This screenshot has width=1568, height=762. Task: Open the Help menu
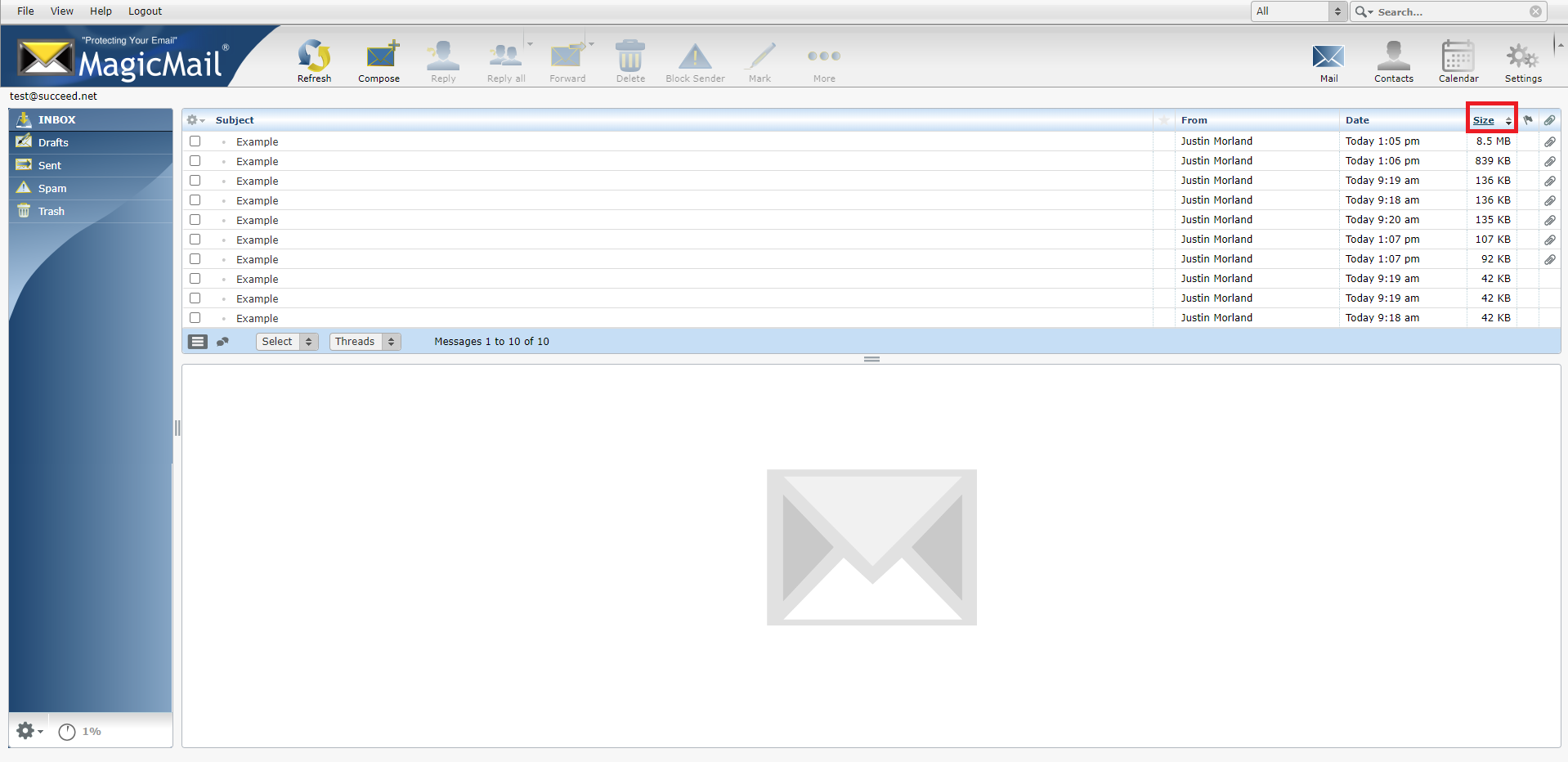[x=101, y=11]
